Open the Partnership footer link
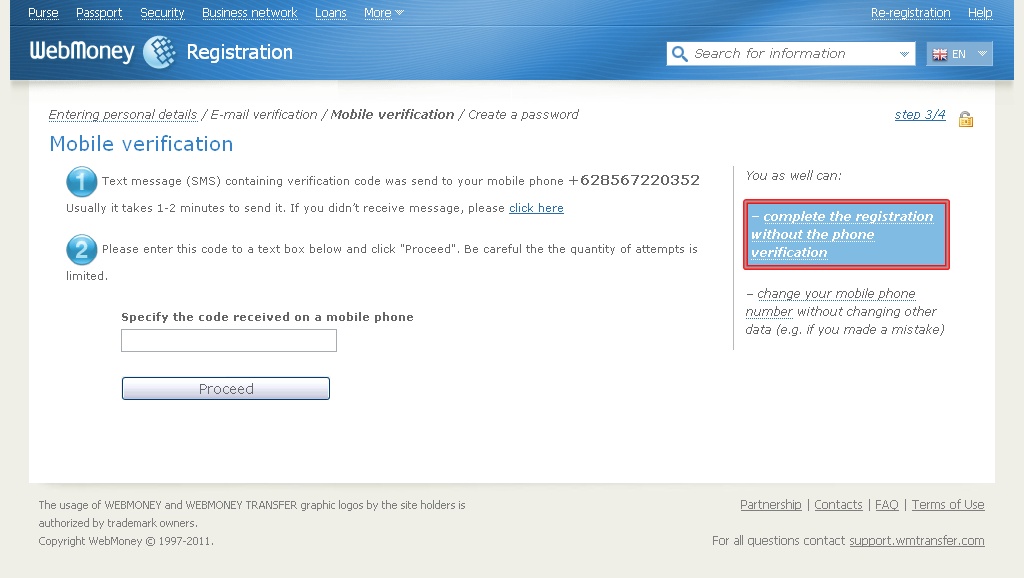This screenshot has height=578, width=1024. click(x=771, y=504)
